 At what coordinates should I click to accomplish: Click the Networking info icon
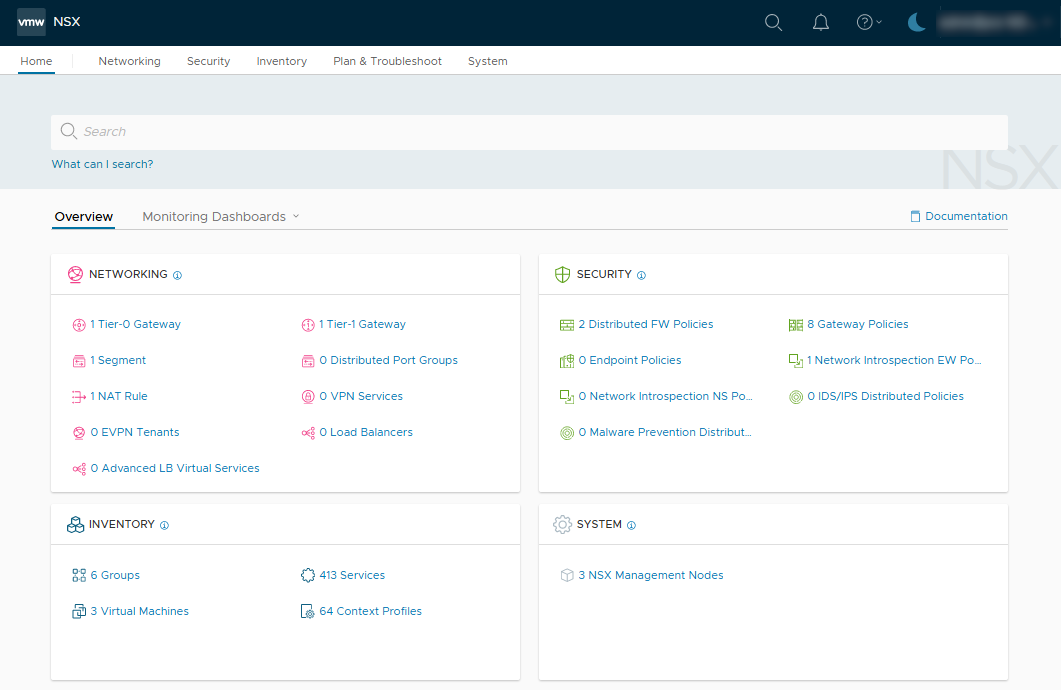click(177, 275)
